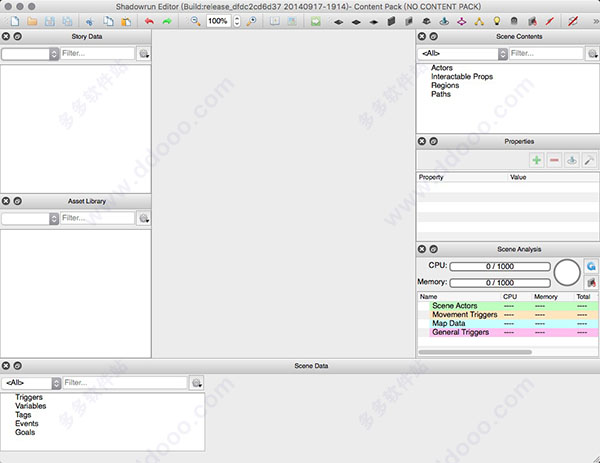The image size is (600, 463).
Task: Open Scene Contents filter options gear menu
Action: pos(593,54)
